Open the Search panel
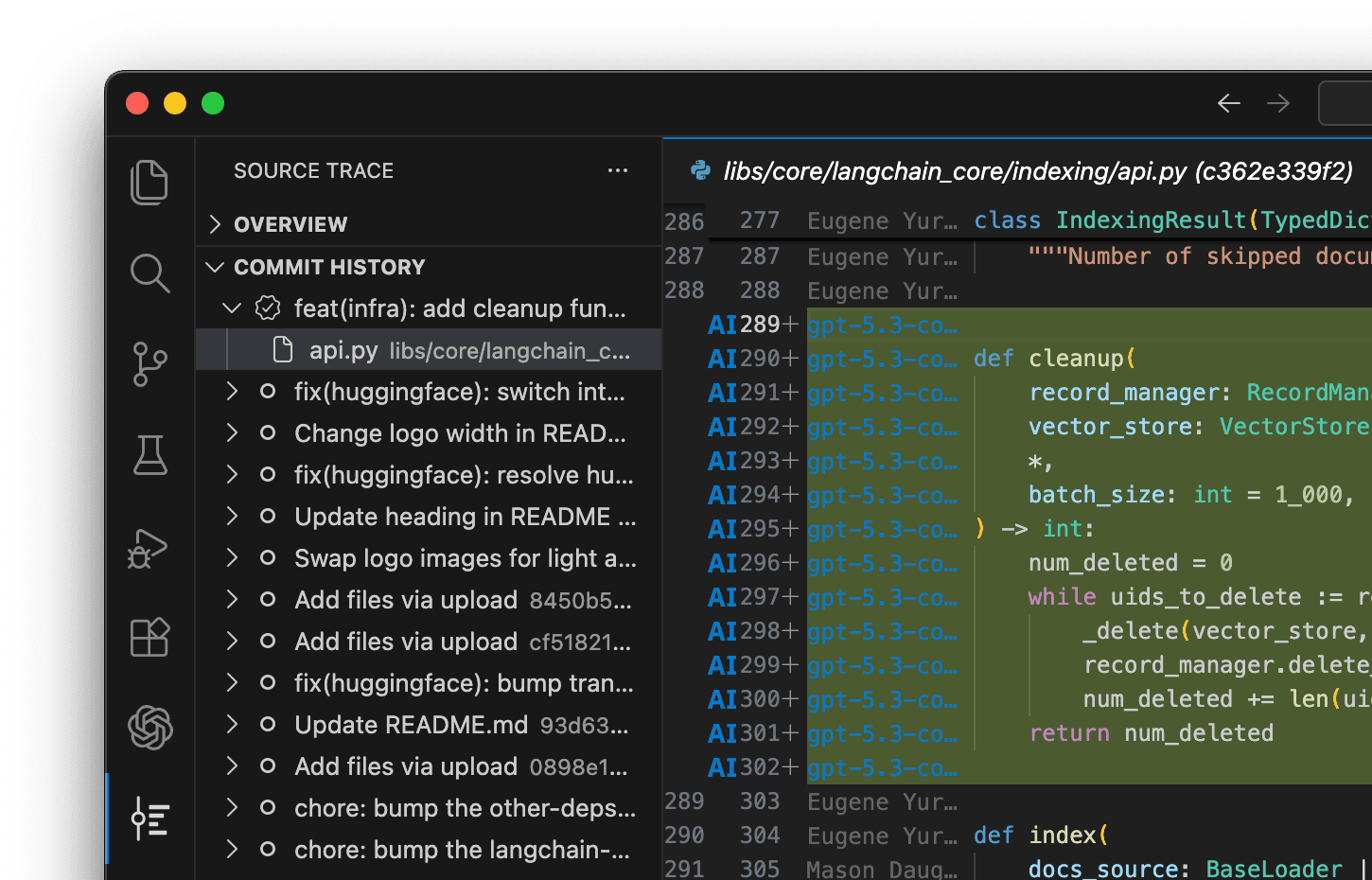The width and height of the screenshot is (1372, 880). coord(150,273)
